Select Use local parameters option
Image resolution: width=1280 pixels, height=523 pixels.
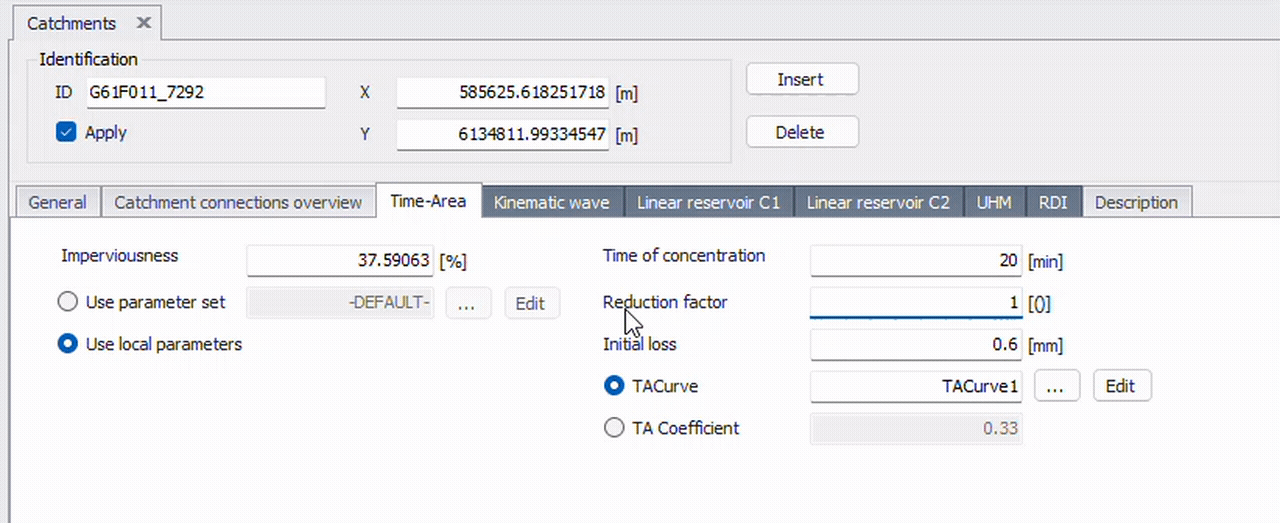[x=68, y=344]
